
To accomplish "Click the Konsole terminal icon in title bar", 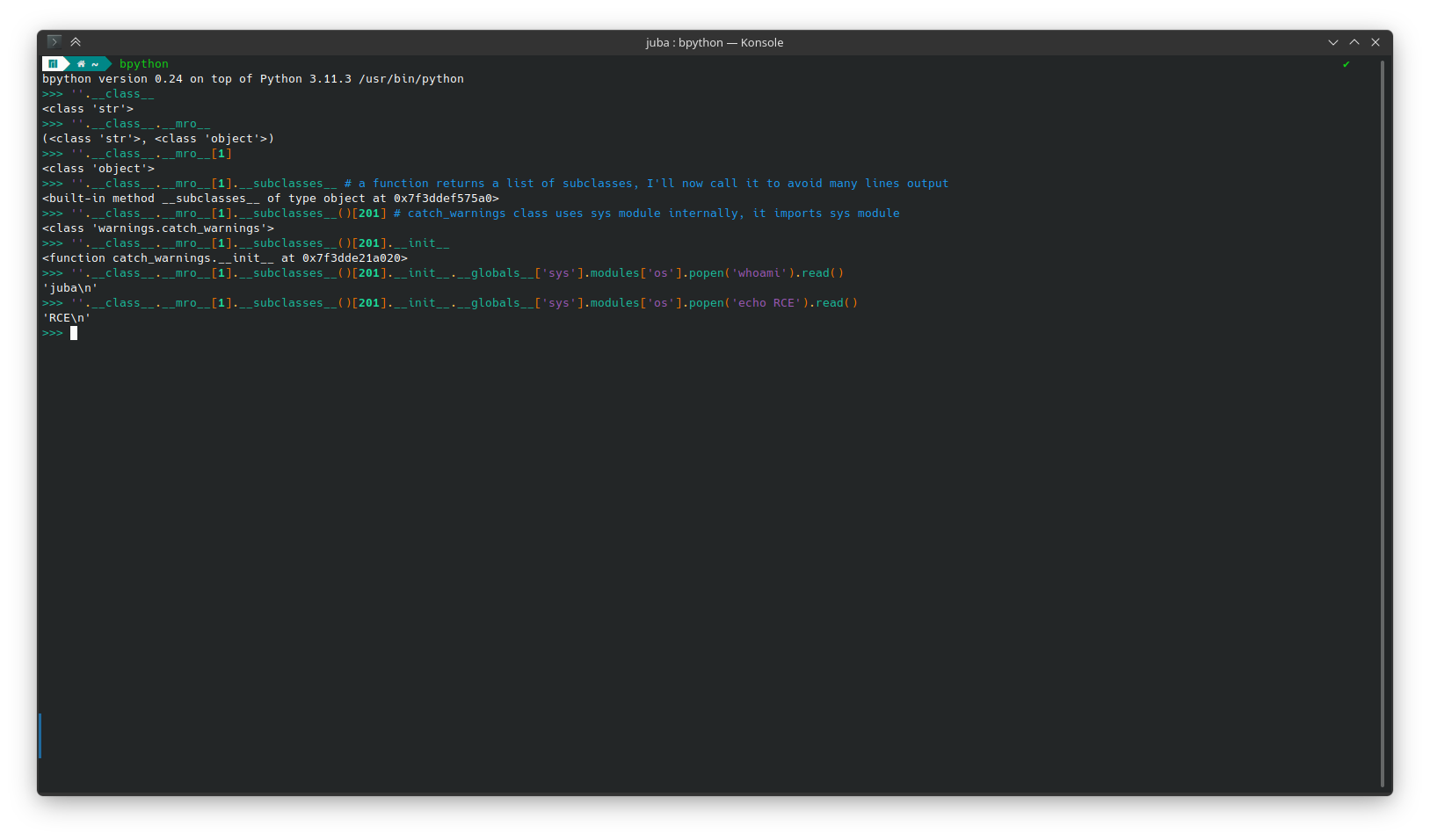I will tap(54, 41).
